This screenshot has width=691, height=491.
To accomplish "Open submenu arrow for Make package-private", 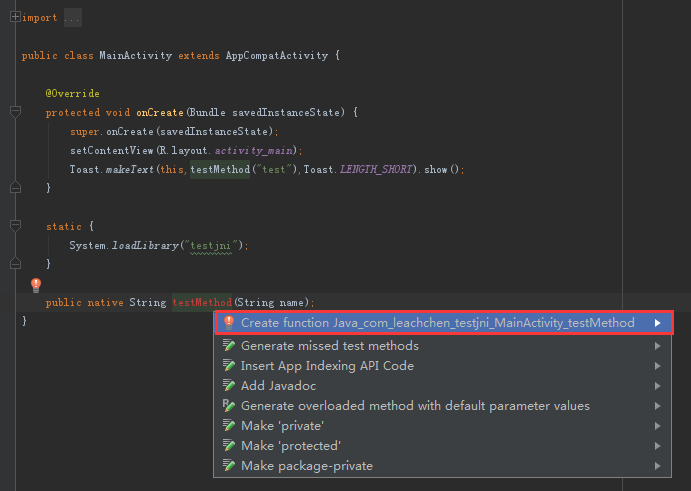I will [658, 466].
